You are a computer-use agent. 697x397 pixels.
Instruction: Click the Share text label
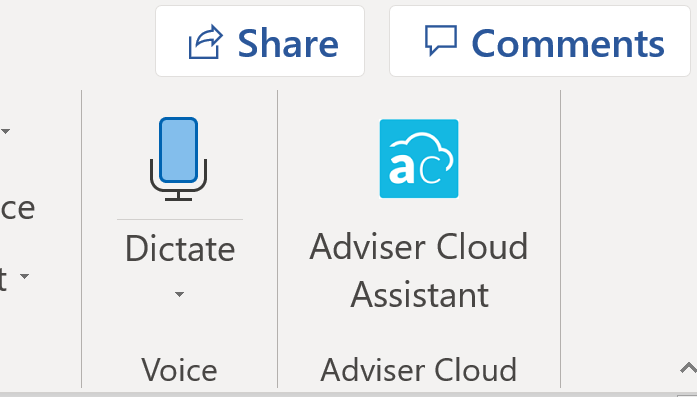[288, 43]
